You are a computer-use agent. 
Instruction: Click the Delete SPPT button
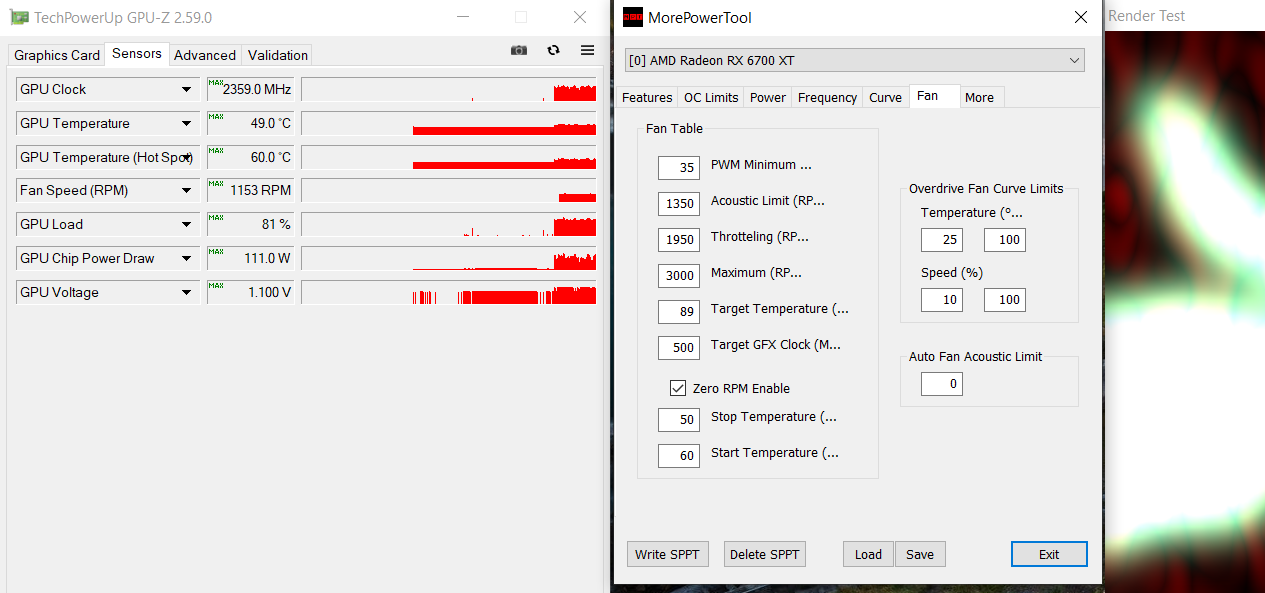pyautogui.click(x=764, y=554)
